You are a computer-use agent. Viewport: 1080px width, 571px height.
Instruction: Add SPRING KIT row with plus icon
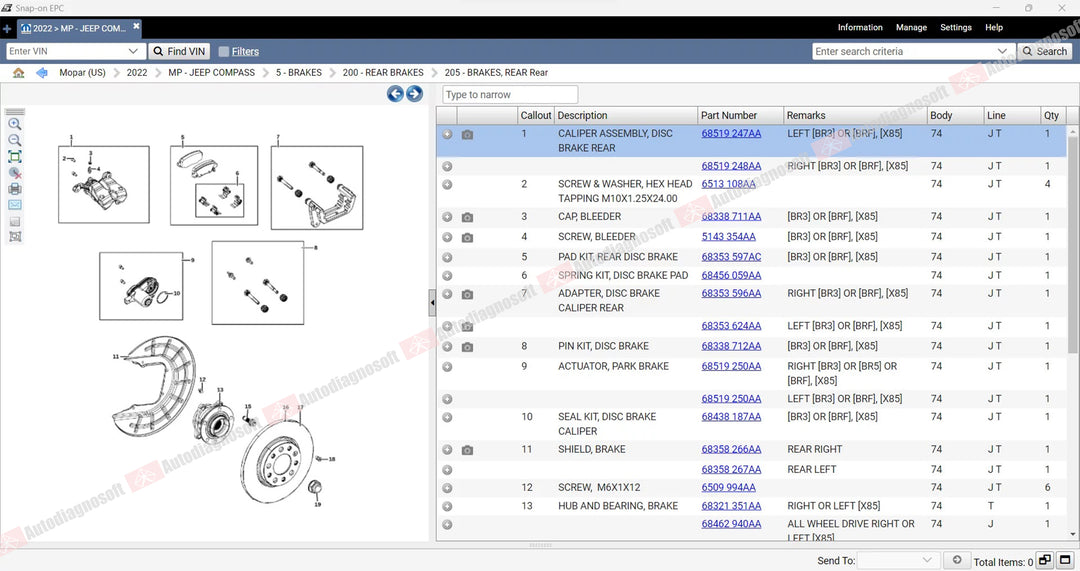click(447, 276)
